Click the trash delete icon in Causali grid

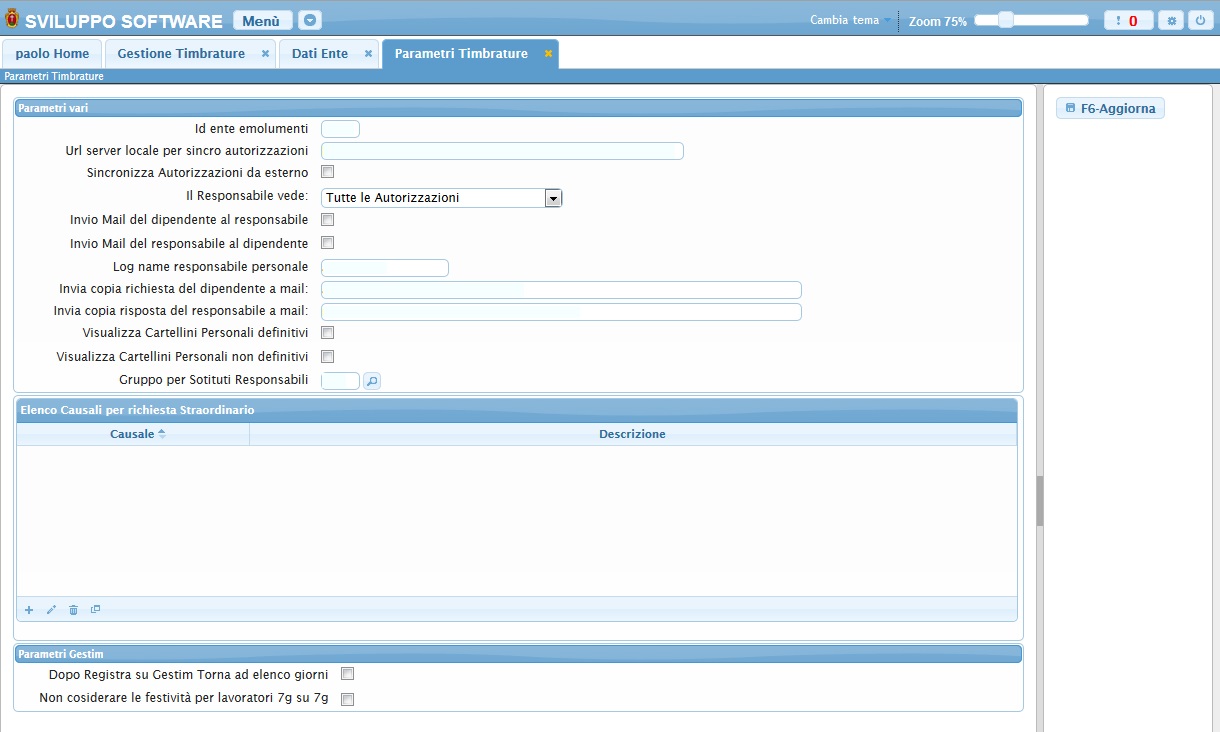pos(73,610)
